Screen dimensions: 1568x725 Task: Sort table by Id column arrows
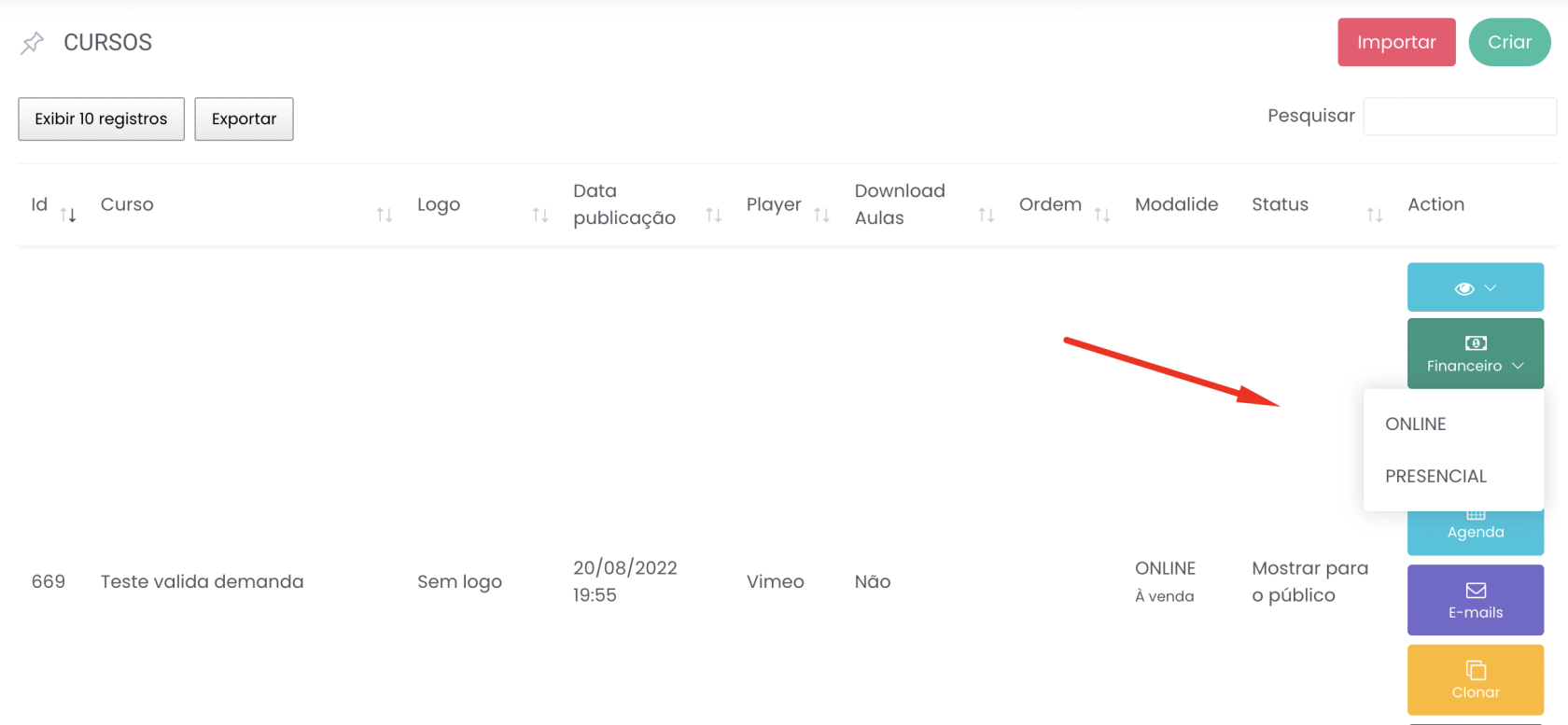coord(68,216)
